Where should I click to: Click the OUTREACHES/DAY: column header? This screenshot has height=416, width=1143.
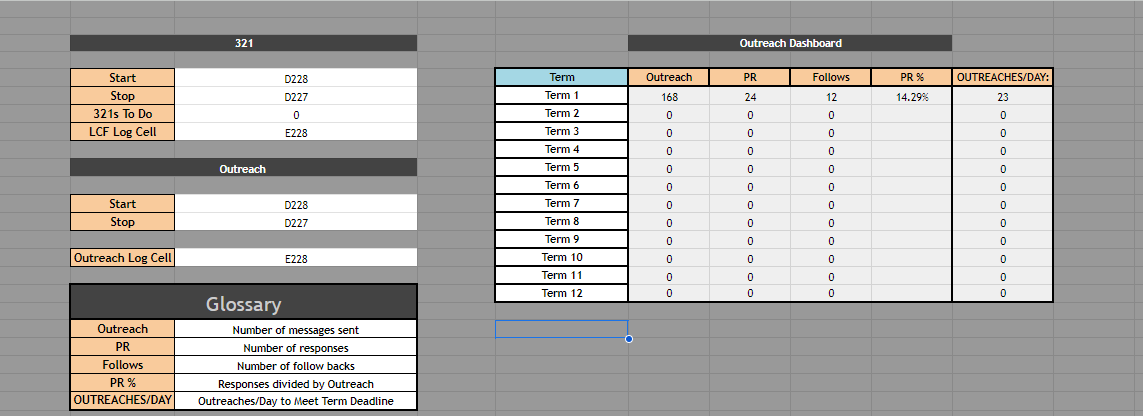[x=1002, y=77]
